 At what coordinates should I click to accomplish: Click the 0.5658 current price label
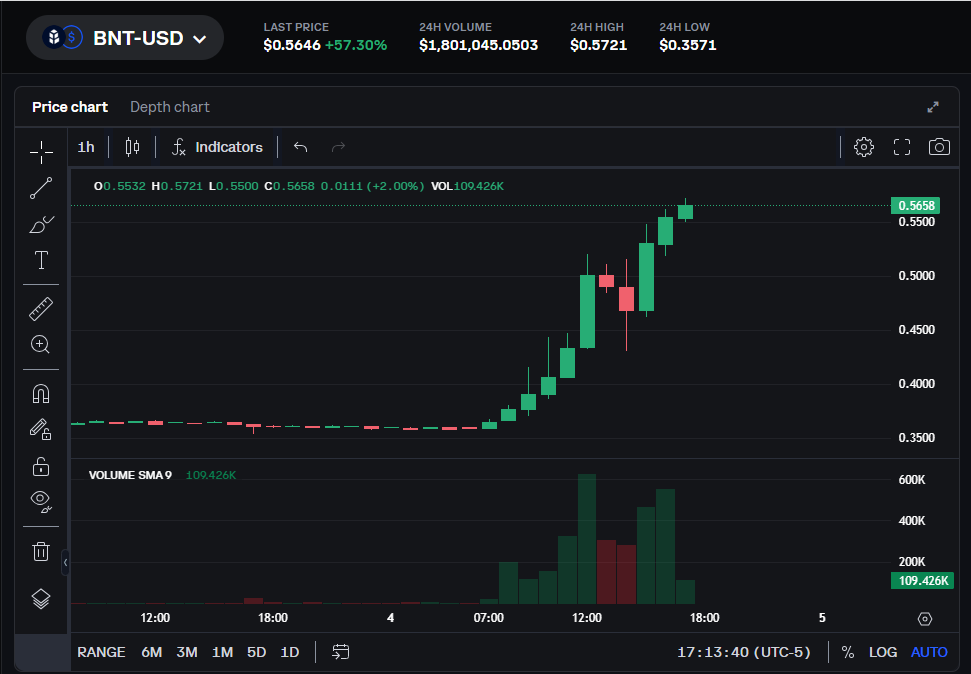point(915,206)
